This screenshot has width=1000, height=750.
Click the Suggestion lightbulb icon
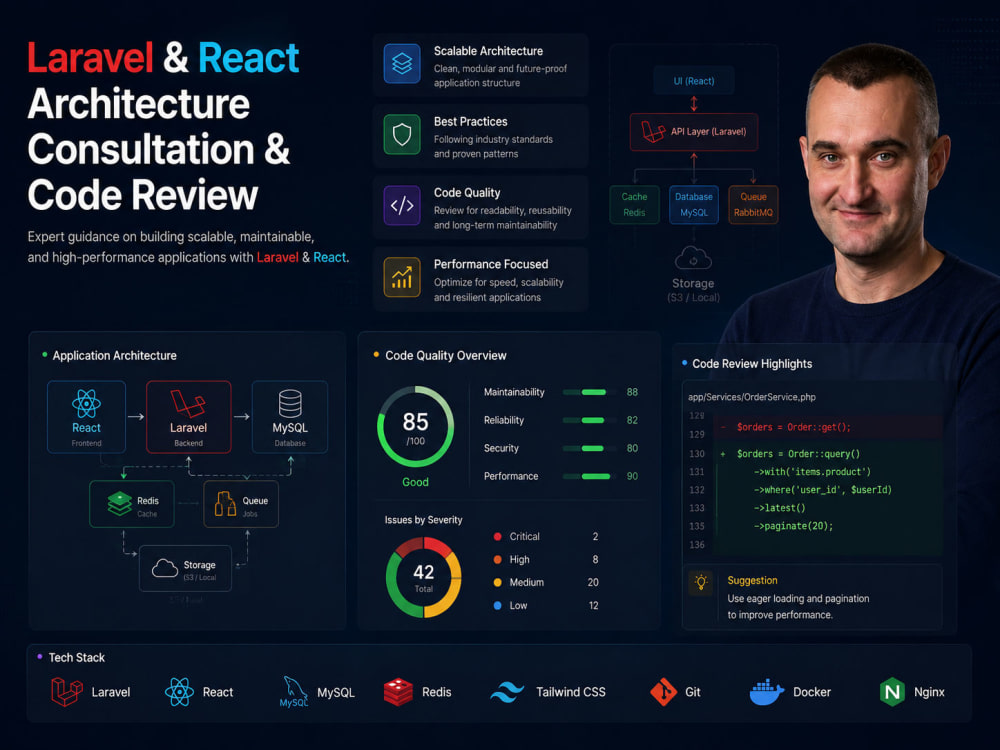coord(701,582)
